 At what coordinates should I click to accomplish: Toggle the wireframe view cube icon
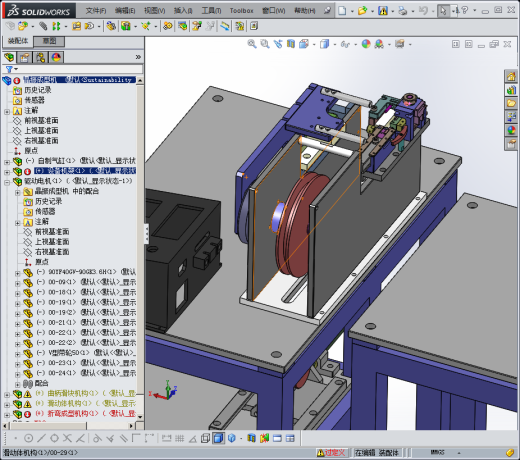232,438
